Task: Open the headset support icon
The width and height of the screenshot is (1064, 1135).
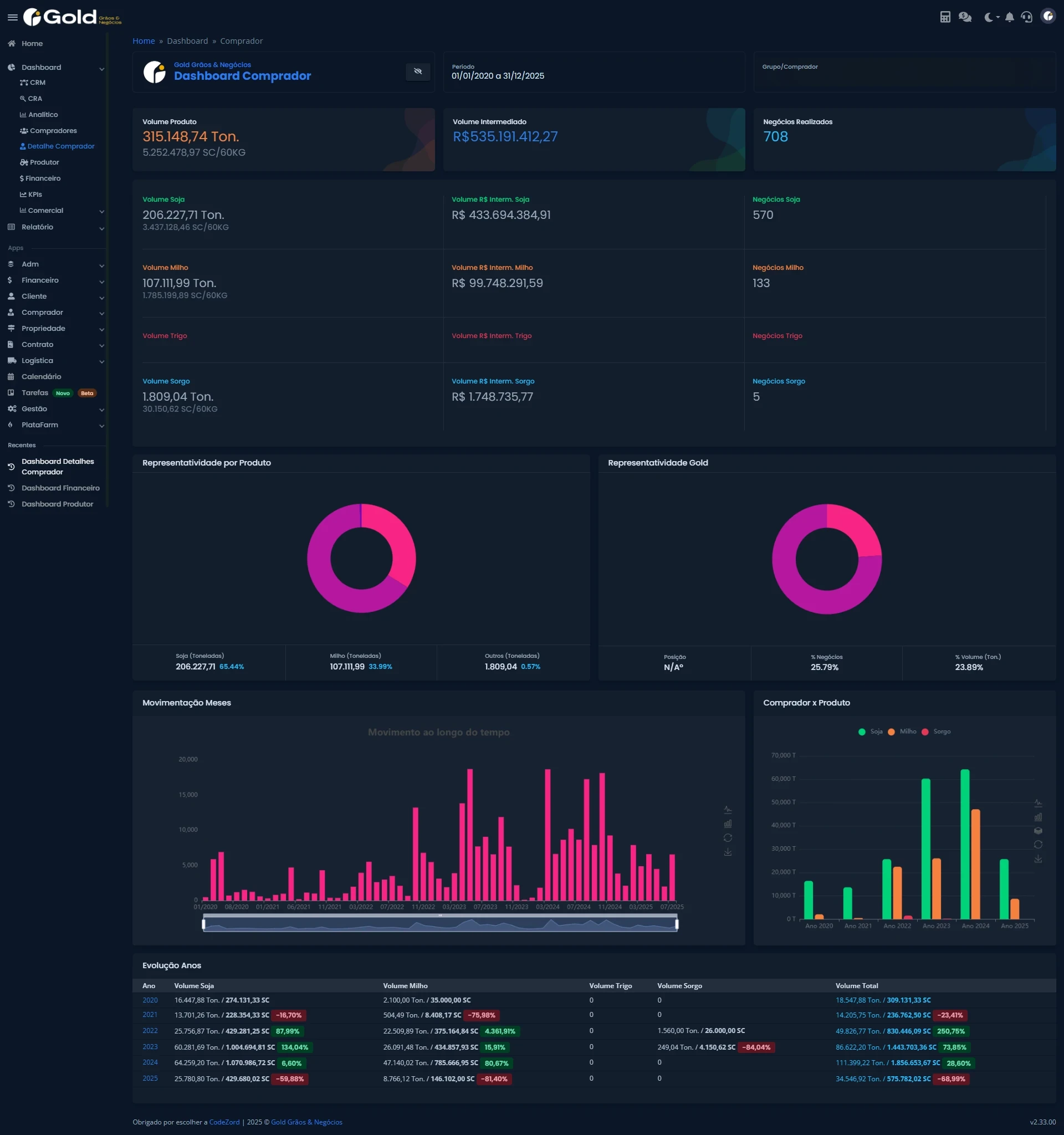Action: [x=1026, y=17]
